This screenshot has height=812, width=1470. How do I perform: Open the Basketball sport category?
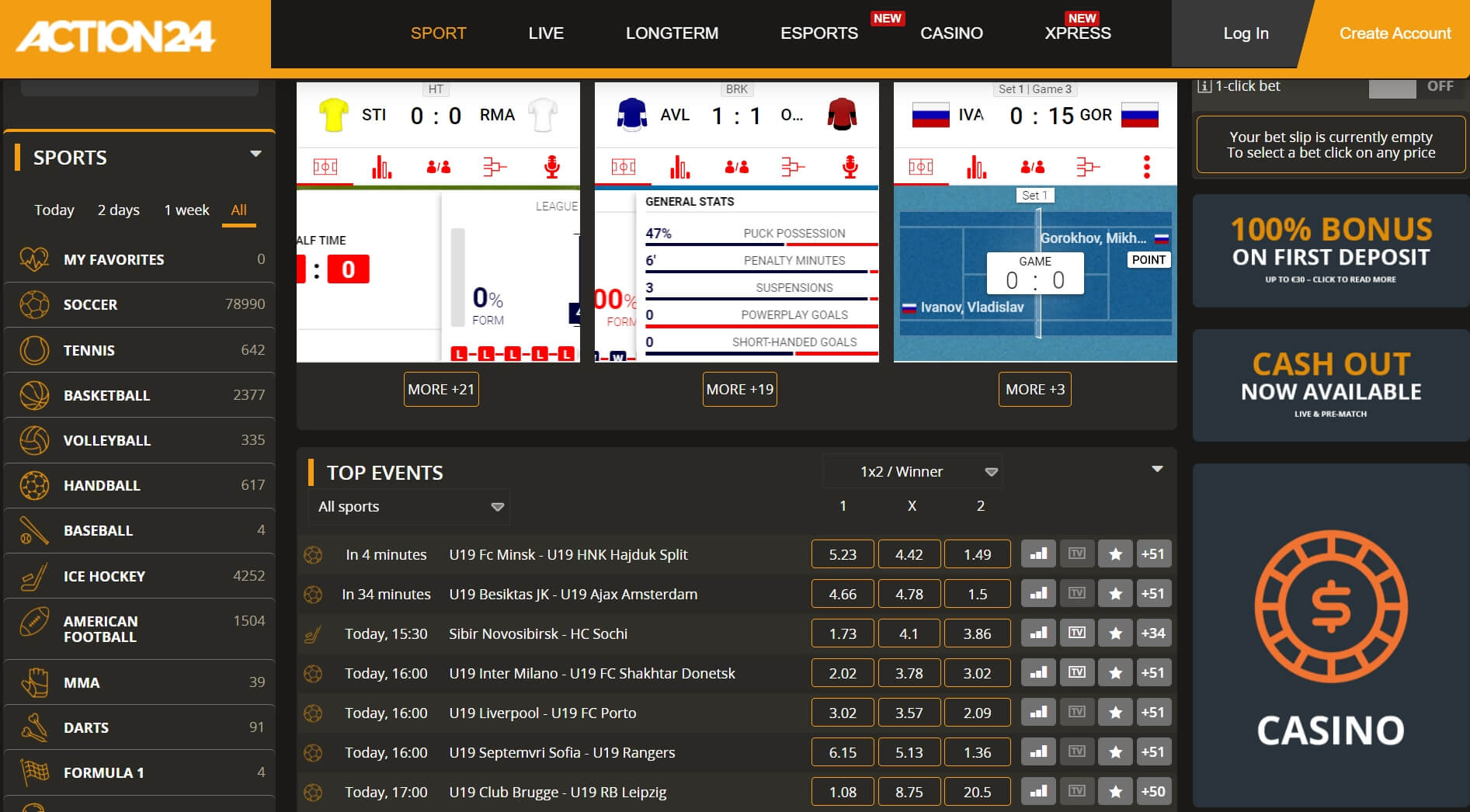[140, 395]
